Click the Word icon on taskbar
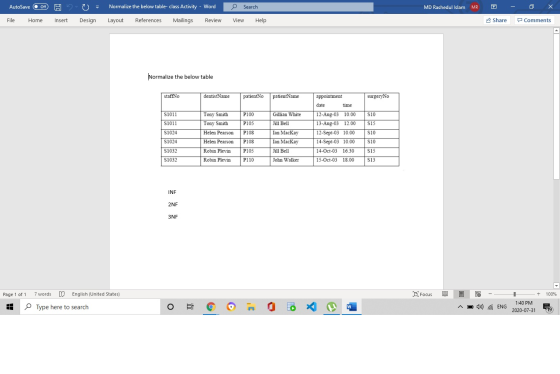 (x=351, y=307)
